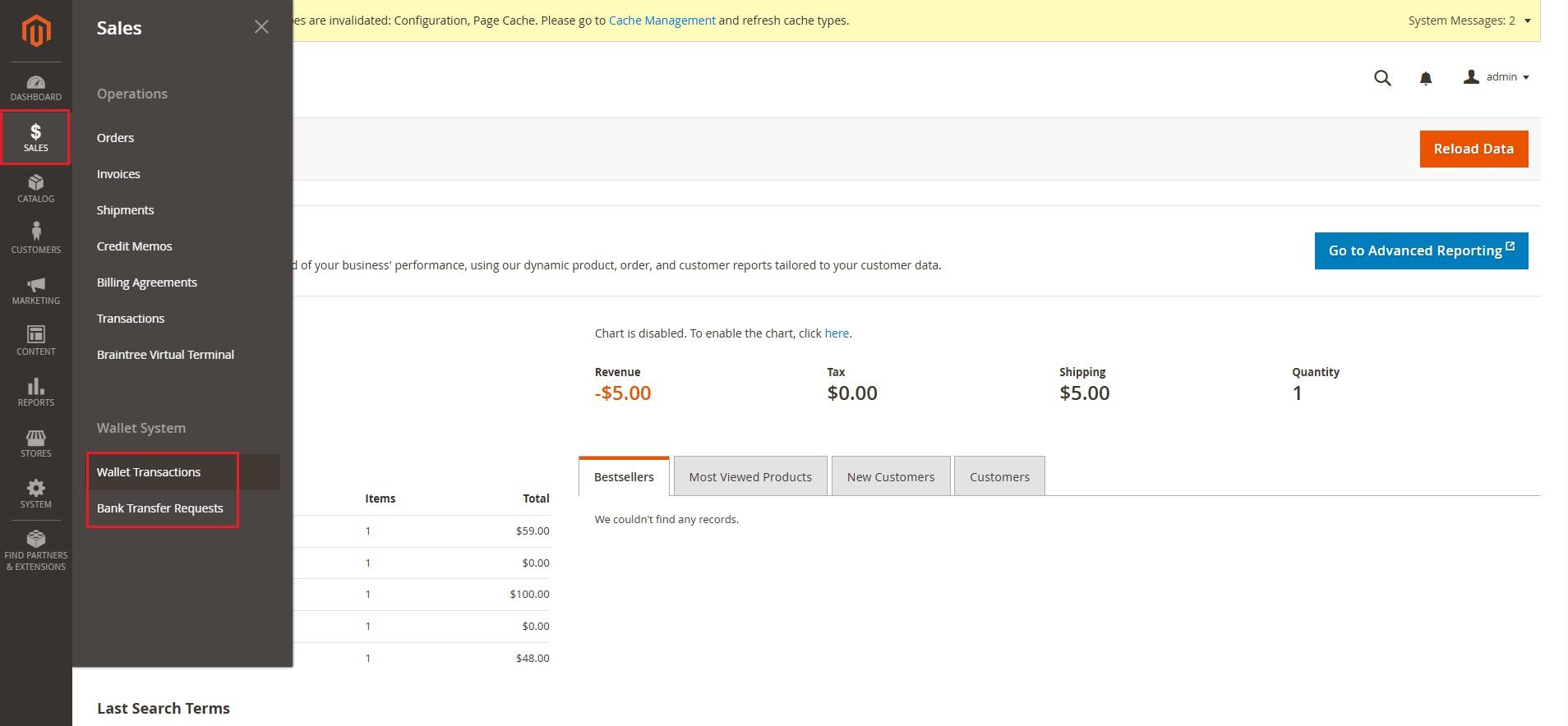Open the Dashboard sidebar icon
The width and height of the screenshot is (1568, 726).
(35, 88)
